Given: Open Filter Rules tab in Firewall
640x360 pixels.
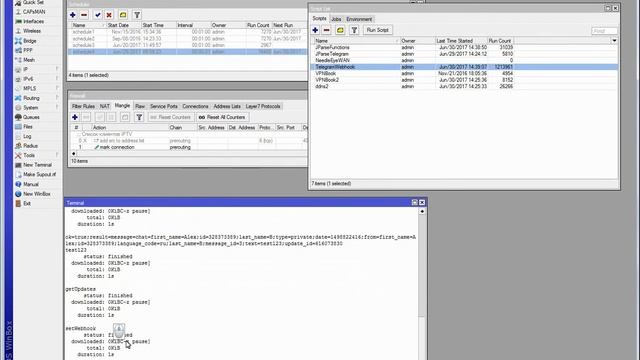Looking at the screenshot, I should click(83, 106).
